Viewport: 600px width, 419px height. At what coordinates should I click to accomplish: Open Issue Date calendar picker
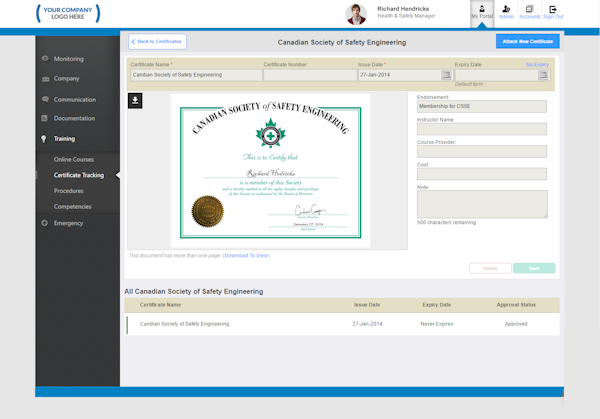(446, 75)
